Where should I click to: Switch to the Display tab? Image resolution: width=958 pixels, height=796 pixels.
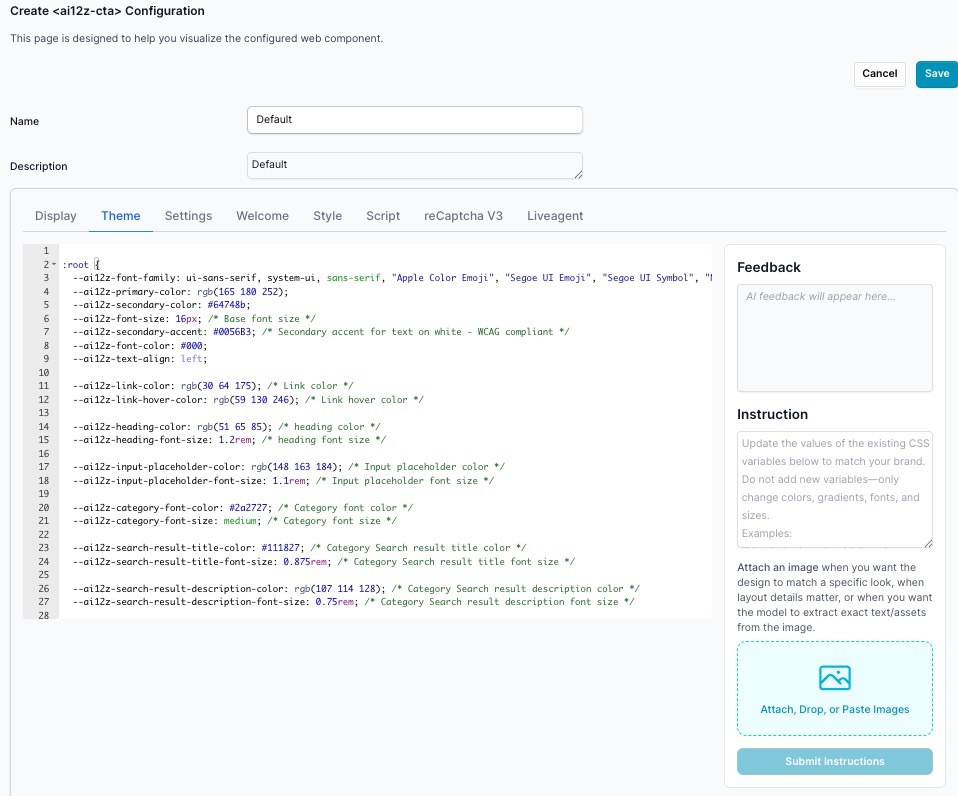click(55, 215)
